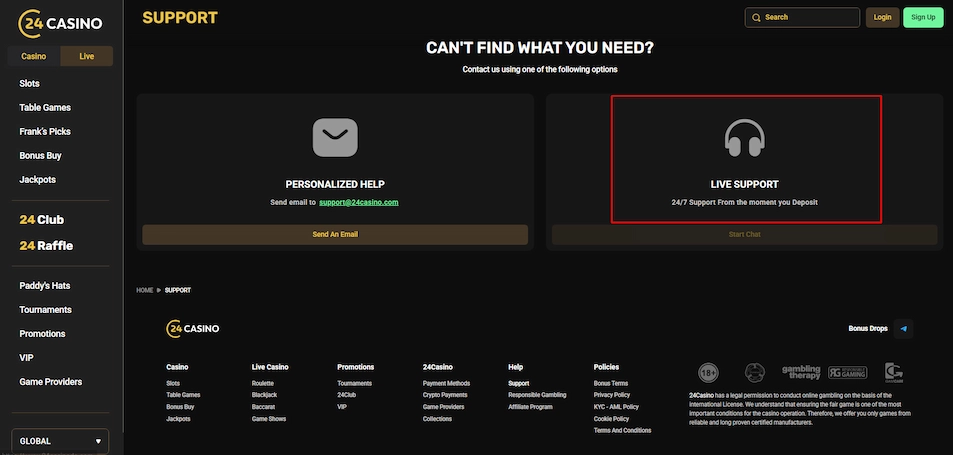Open footer Collections link
This screenshot has width=953, height=455.
438,419
